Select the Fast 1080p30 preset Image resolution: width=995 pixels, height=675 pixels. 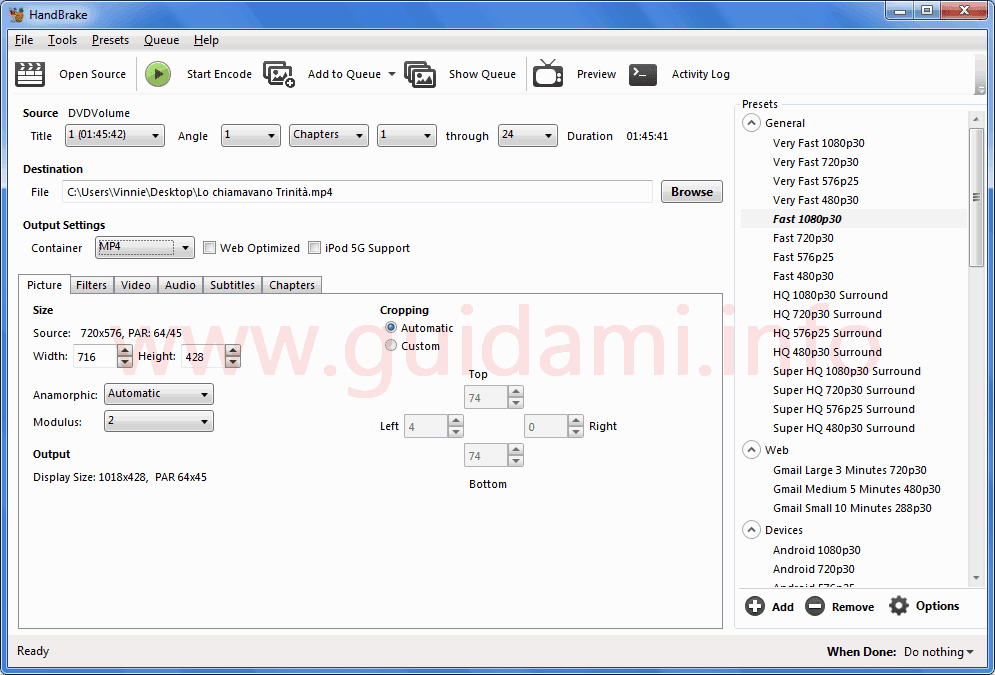click(808, 218)
